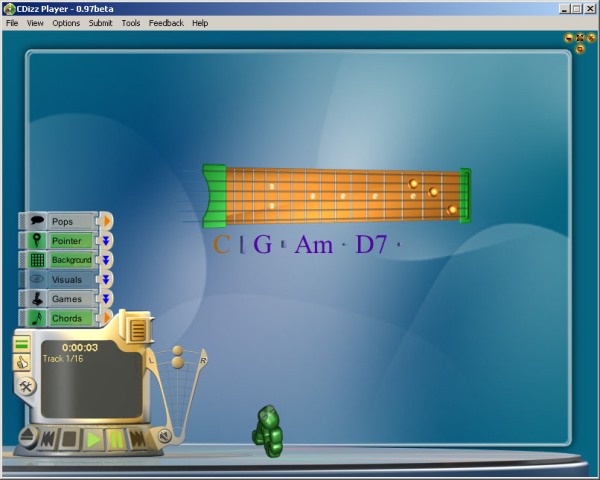Expand Pops with its orange arrow
Screen dimensions: 600x480
(x=106, y=221)
